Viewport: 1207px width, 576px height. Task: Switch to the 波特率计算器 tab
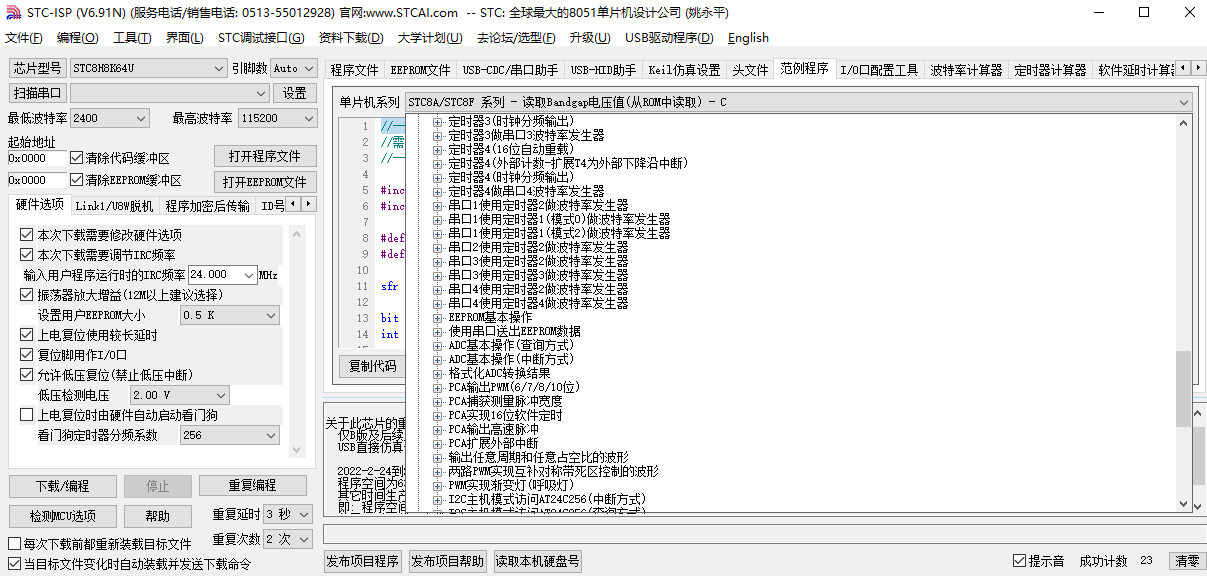click(x=966, y=70)
